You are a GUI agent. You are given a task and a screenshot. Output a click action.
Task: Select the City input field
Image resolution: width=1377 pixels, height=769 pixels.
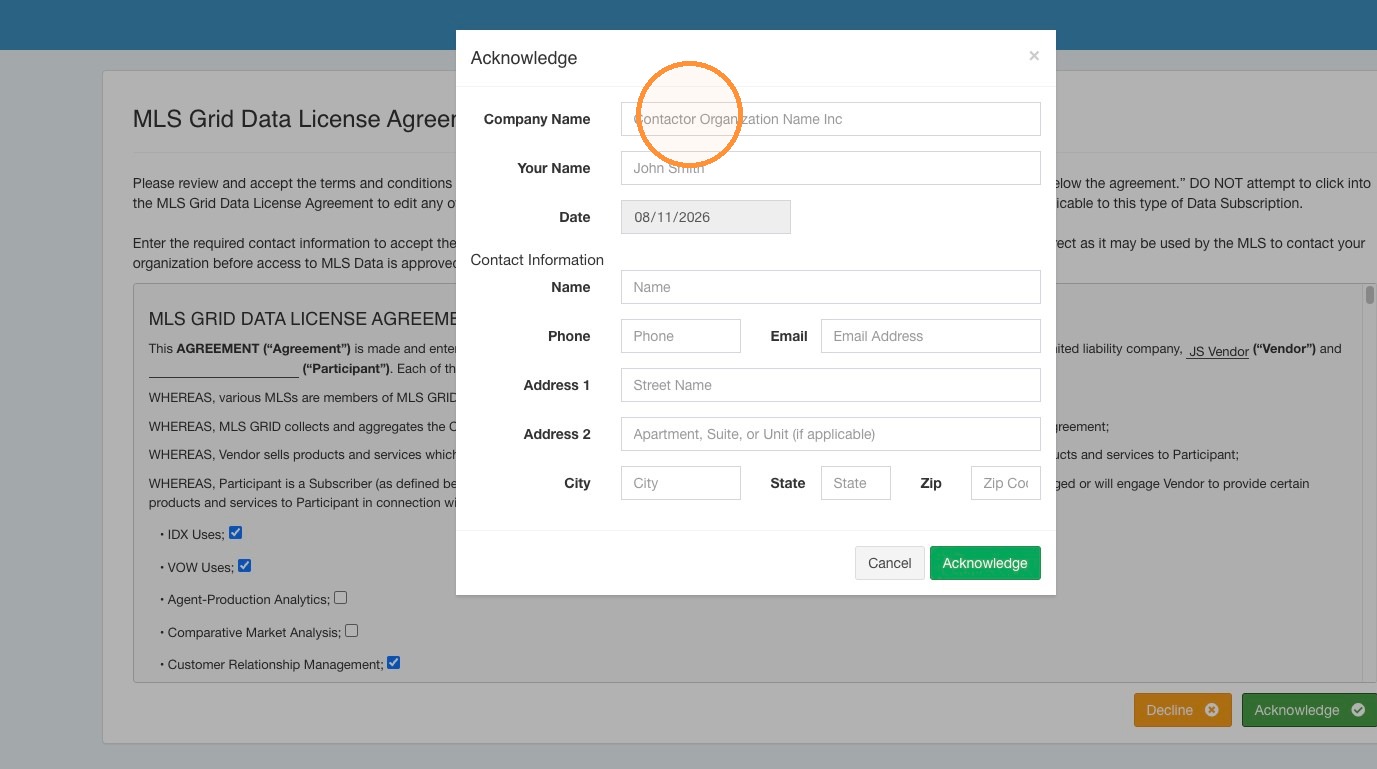point(680,483)
